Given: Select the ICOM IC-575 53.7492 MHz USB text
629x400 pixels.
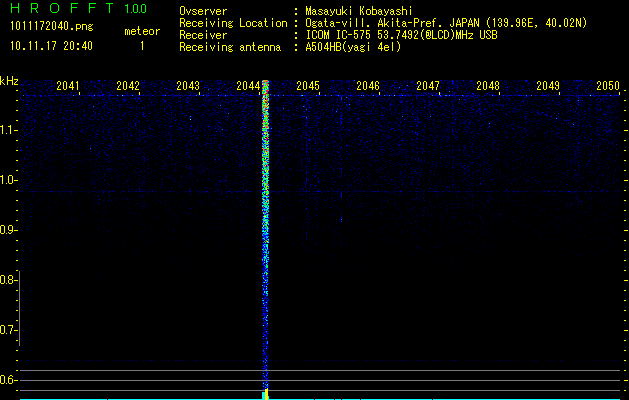Looking at the screenshot, I should 401,35.
